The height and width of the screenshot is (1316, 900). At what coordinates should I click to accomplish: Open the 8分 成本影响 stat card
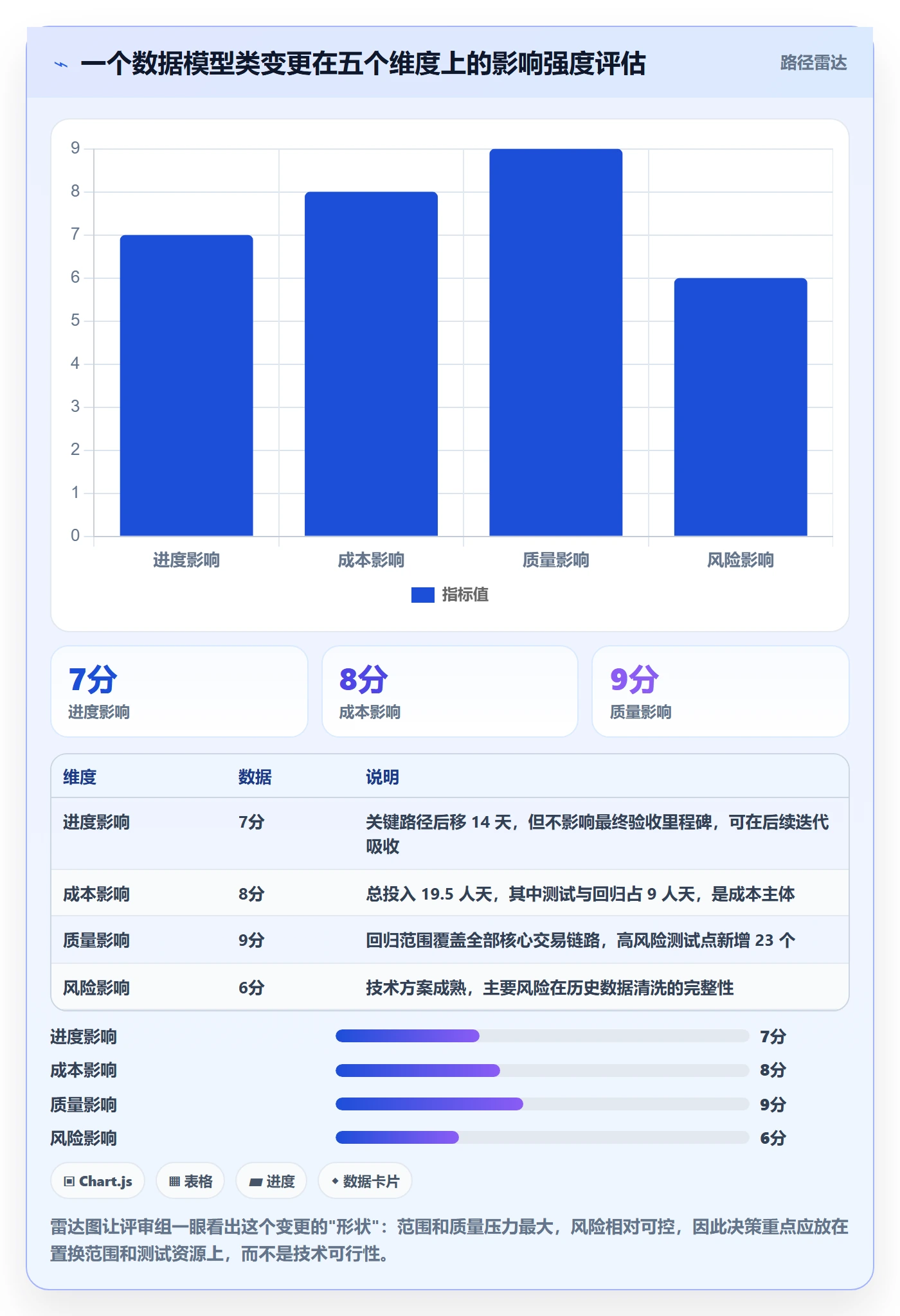pyautogui.click(x=450, y=691)
